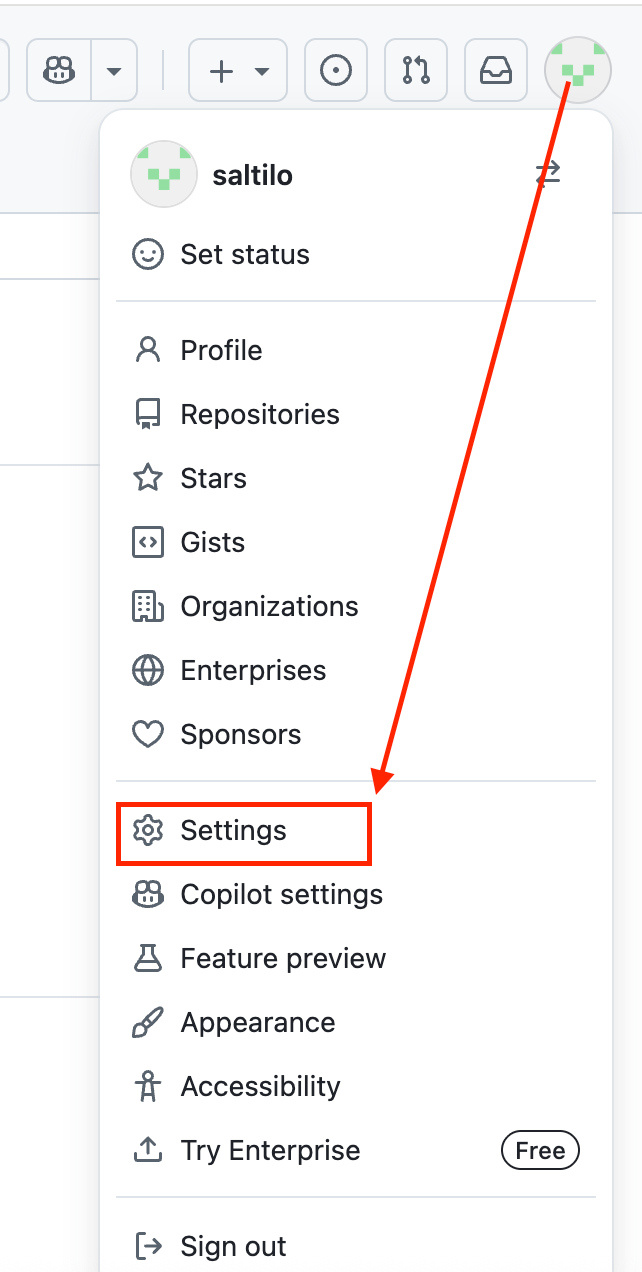This screenshot has width=642, height=1272.
Task: Open the Profile menu item
Action: click(221, 350)
